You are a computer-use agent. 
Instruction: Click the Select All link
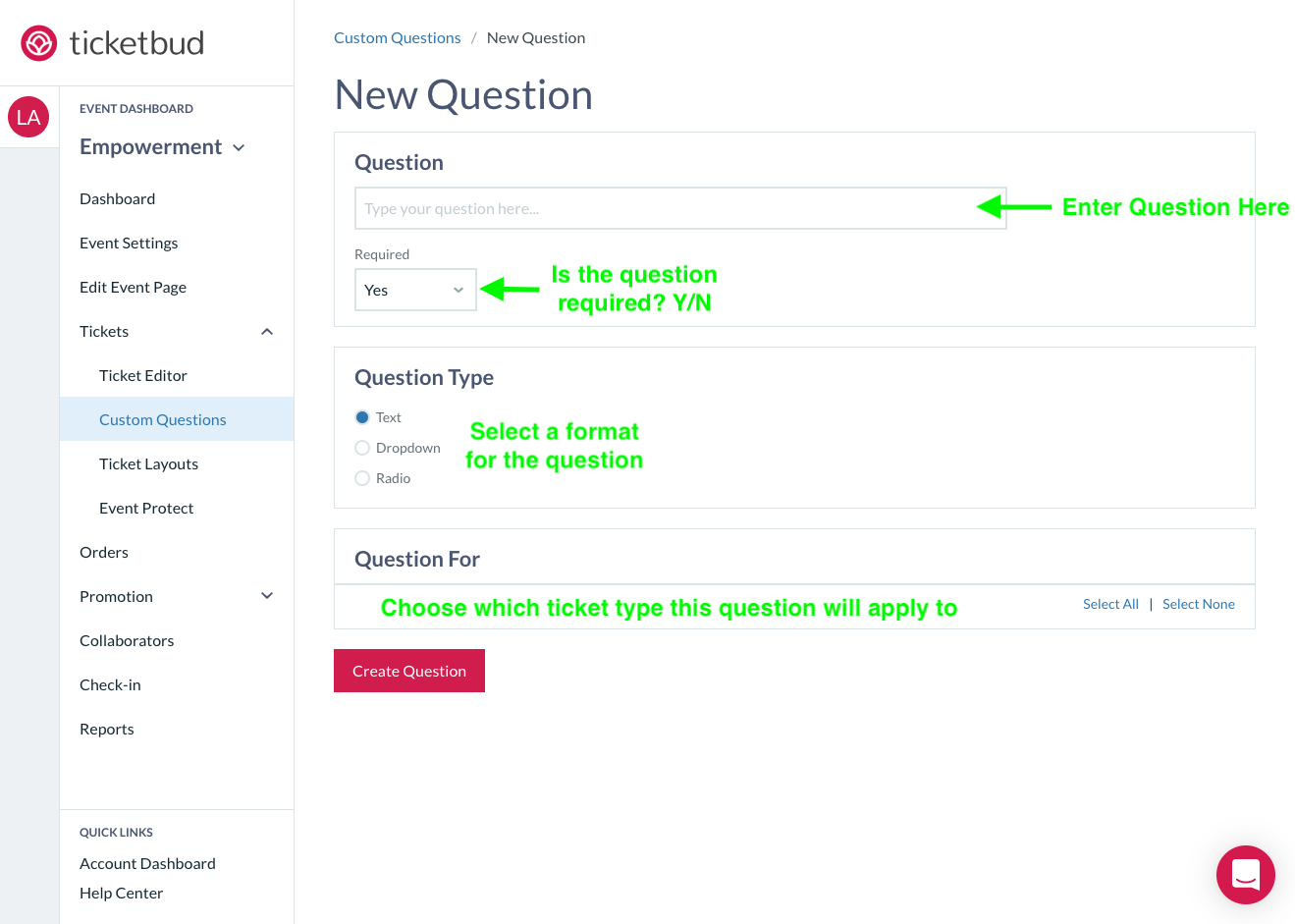[1110, 604]
